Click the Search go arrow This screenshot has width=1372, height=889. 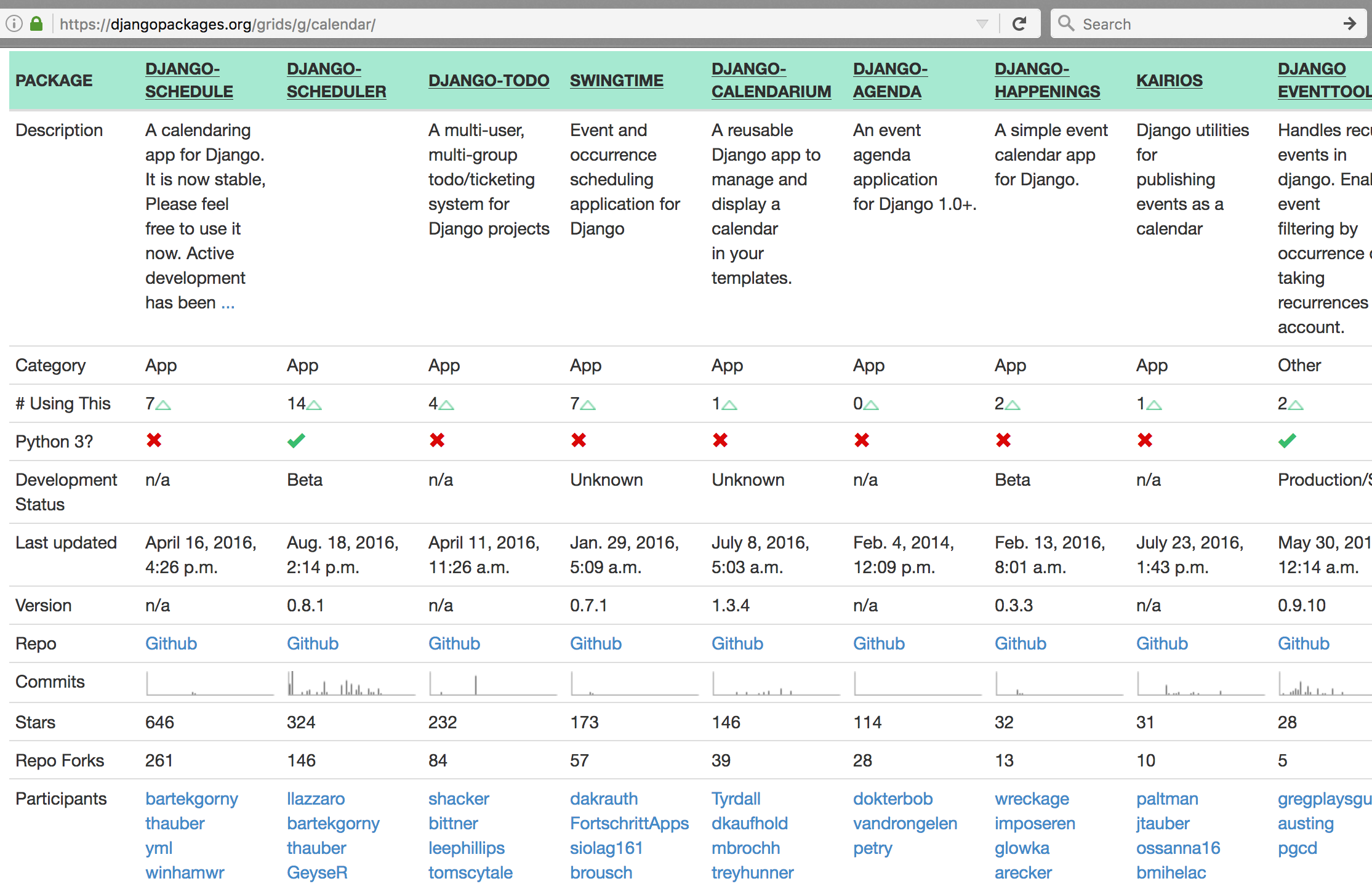[1349, 24]
